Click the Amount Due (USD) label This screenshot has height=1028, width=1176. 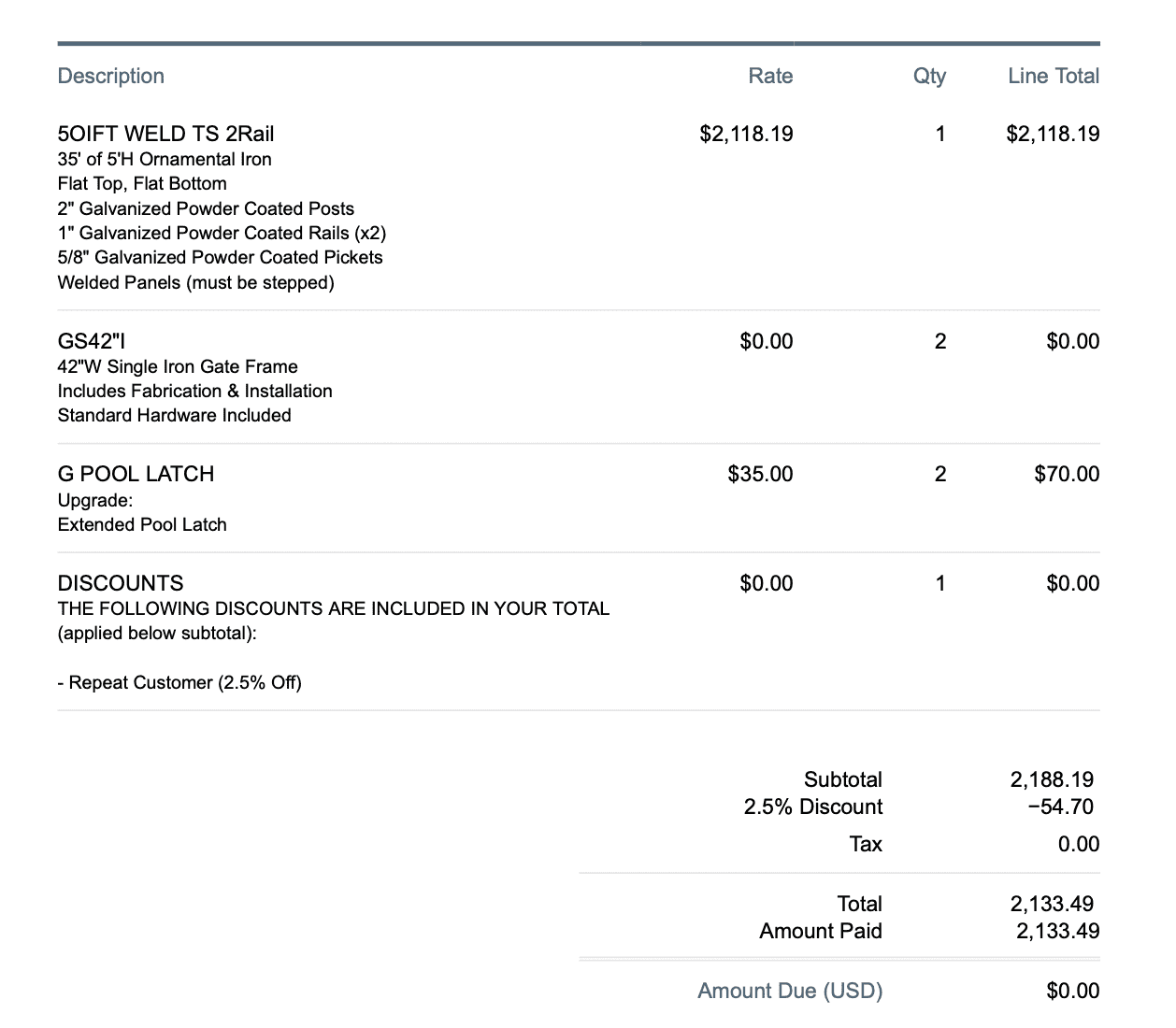(790, 991)
